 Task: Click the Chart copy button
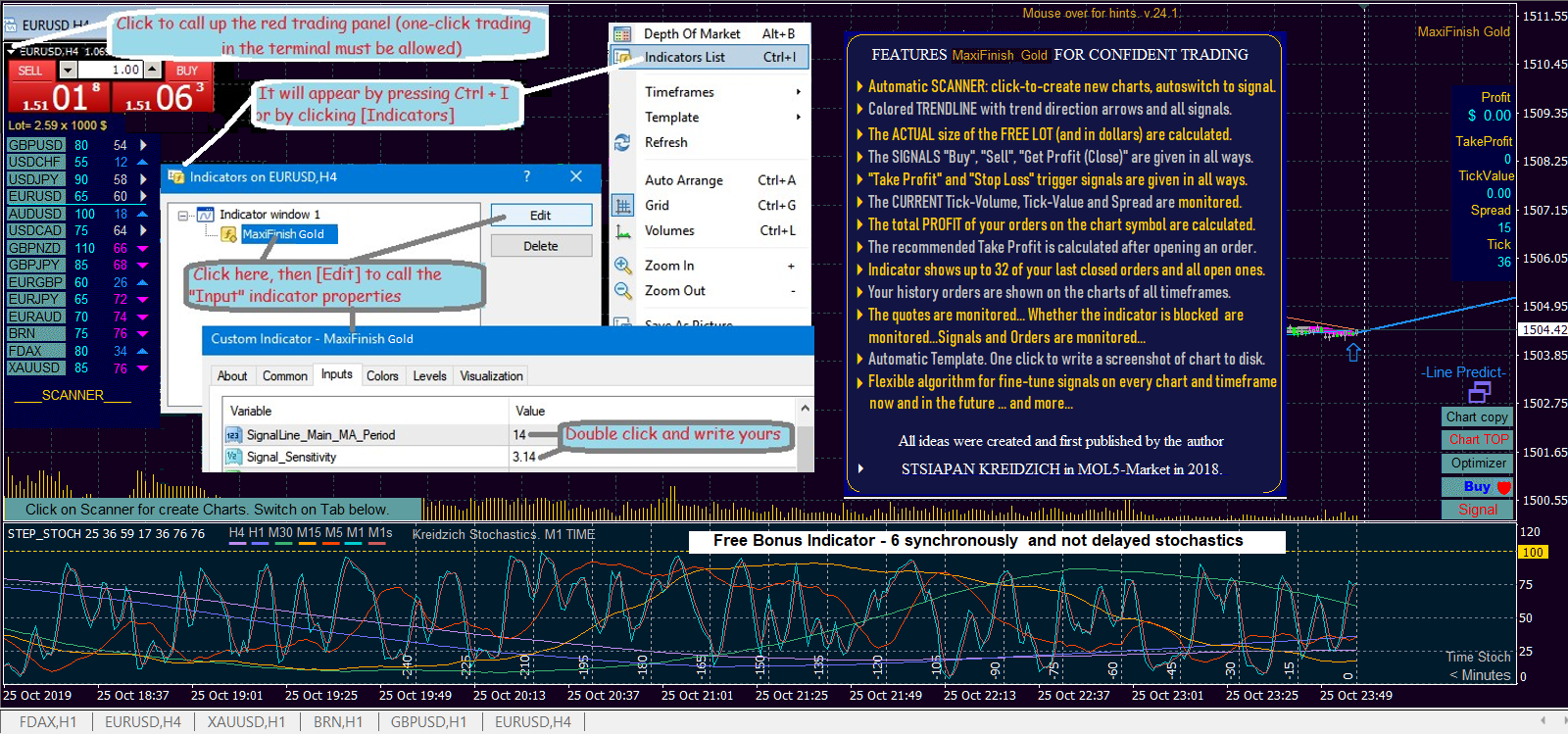coord(1477,416)
